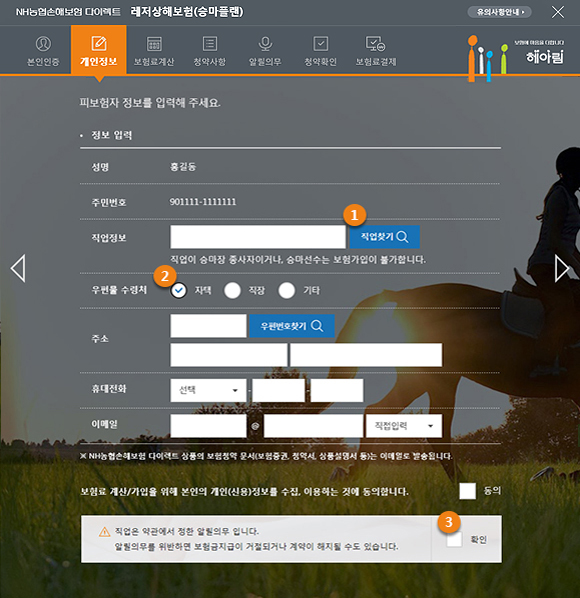The height and width of the screenshot is (598, 580).
Task: Choose the 기타 mail recipient radio
Action: [x=287, y=291]
